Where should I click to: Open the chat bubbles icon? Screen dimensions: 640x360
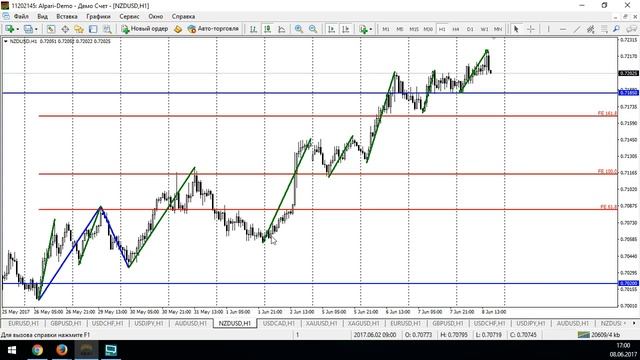[632, 29]
